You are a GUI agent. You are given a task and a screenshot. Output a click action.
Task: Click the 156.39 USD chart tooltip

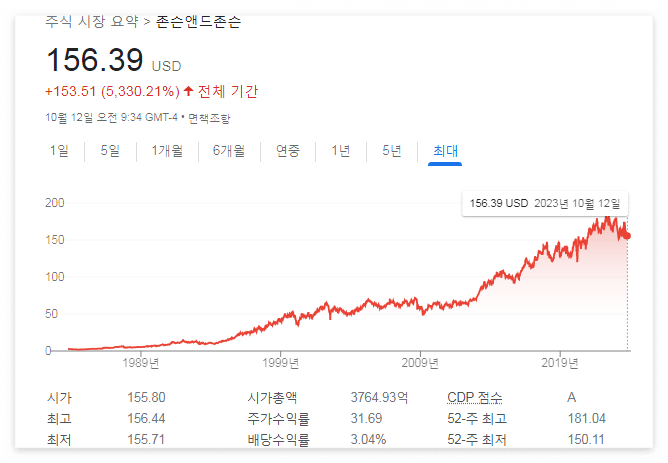(x=545, y=204)
